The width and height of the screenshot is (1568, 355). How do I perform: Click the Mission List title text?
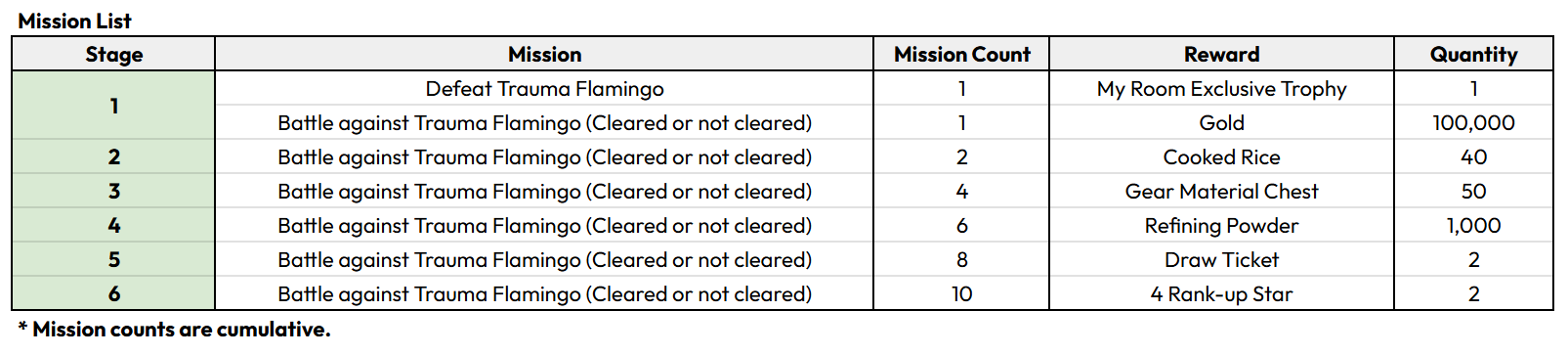pos(74,21)
